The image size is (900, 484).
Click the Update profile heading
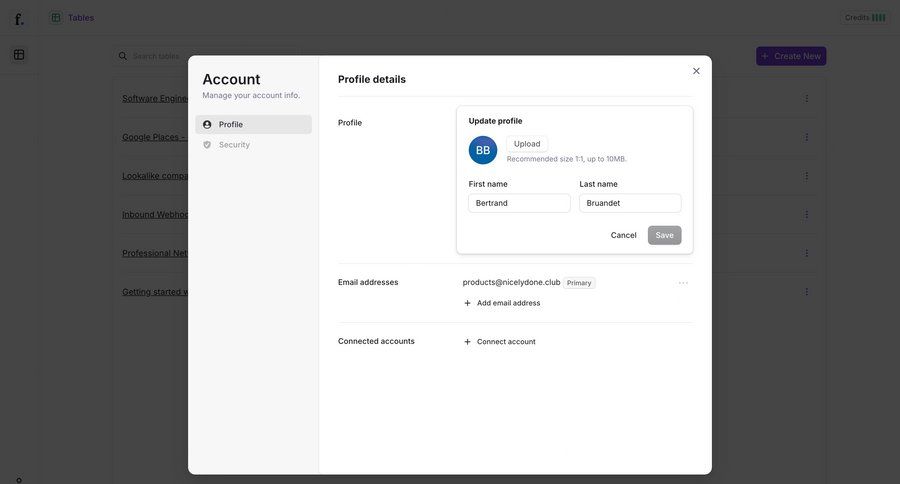click(x=495, y=121)
